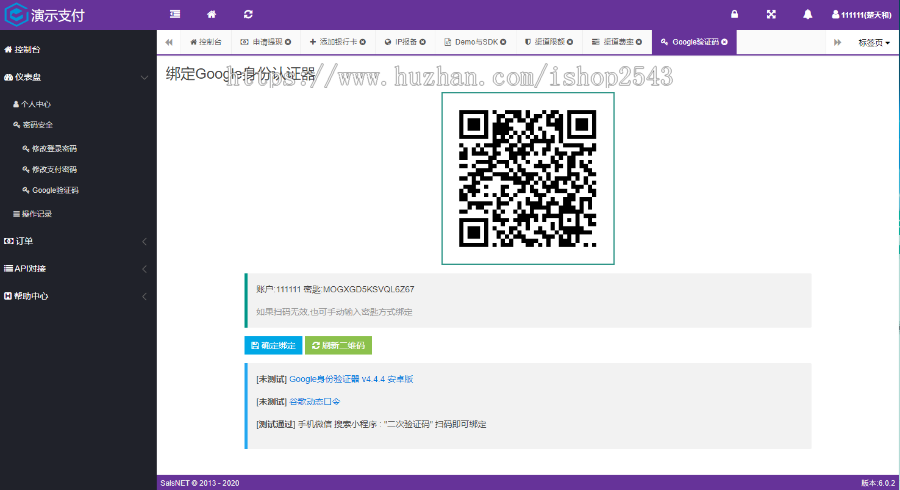Click the 确定绑定 button
900x490 pixels.
coord(273,345)
